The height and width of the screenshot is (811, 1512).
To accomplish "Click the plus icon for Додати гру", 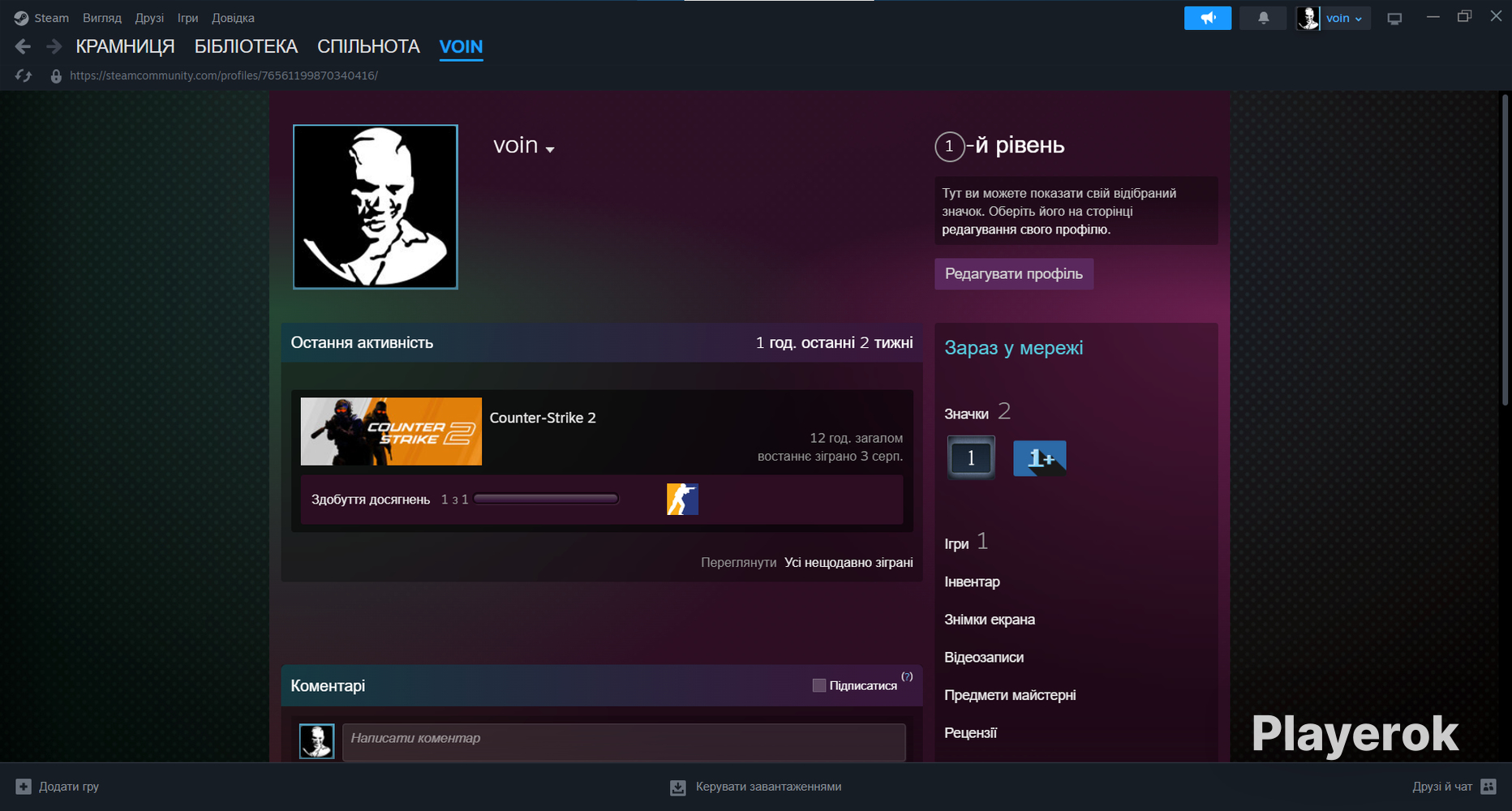I will click(x=24, y=787).
